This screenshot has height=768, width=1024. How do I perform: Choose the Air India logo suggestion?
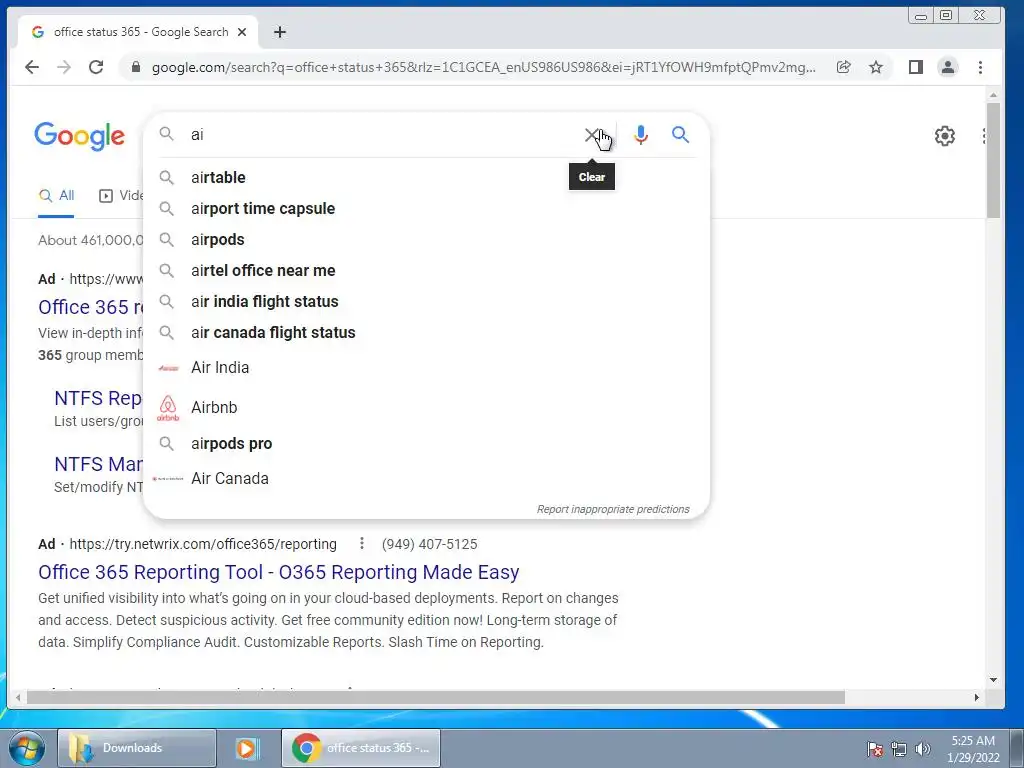click(426, 368)
